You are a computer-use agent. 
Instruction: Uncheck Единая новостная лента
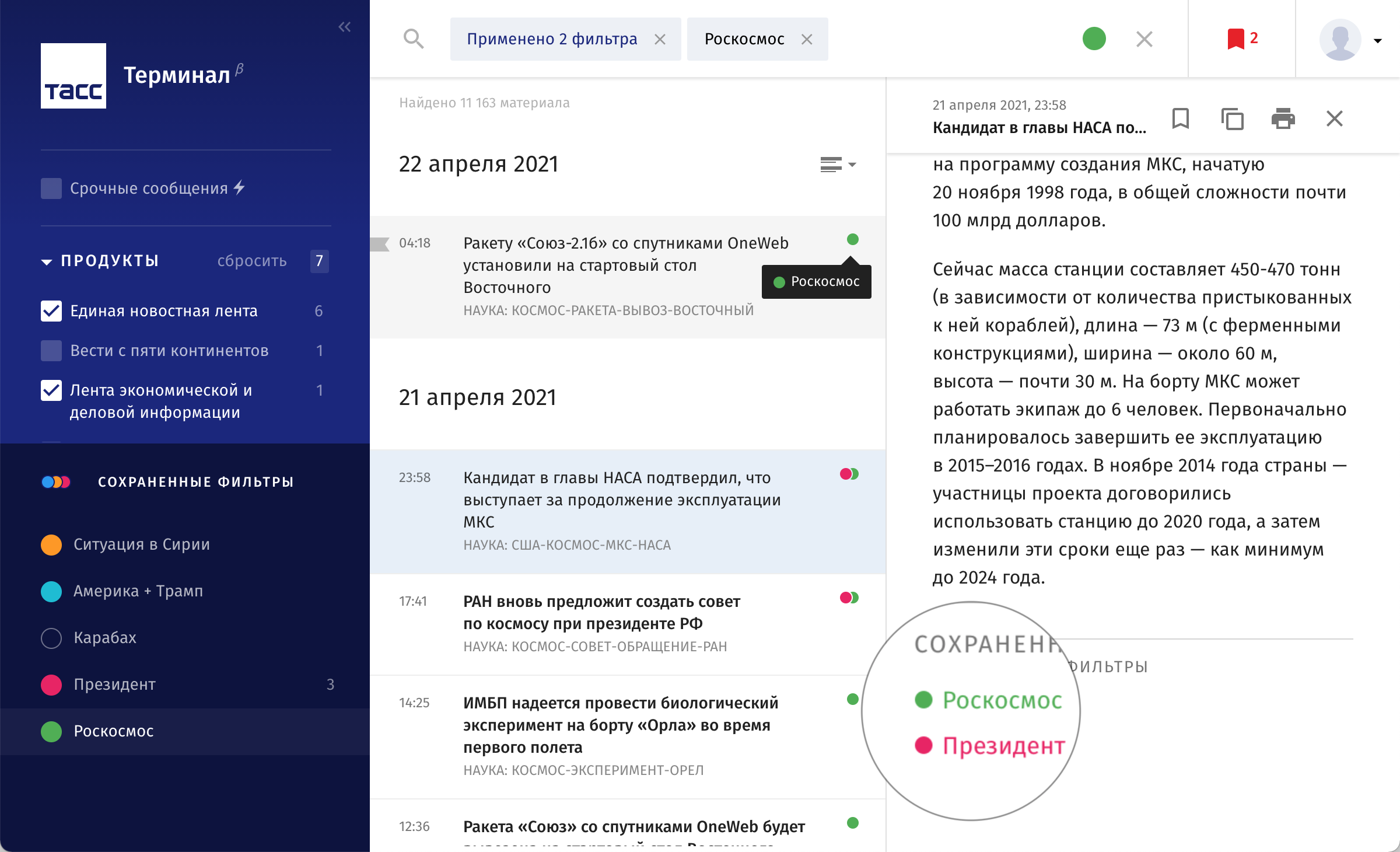pos(51,311)
